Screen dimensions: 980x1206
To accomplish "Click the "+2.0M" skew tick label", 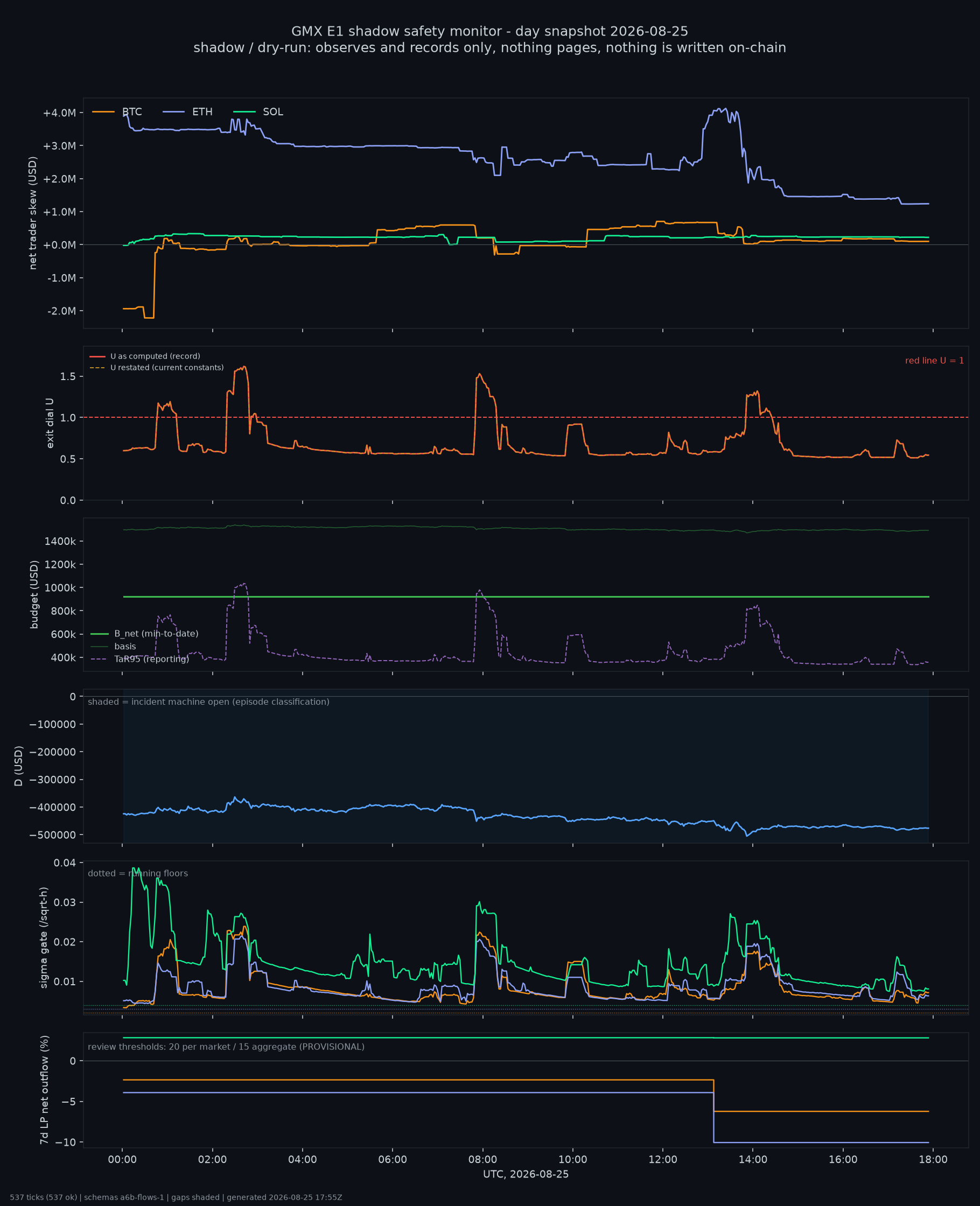I will pos(59,179).
